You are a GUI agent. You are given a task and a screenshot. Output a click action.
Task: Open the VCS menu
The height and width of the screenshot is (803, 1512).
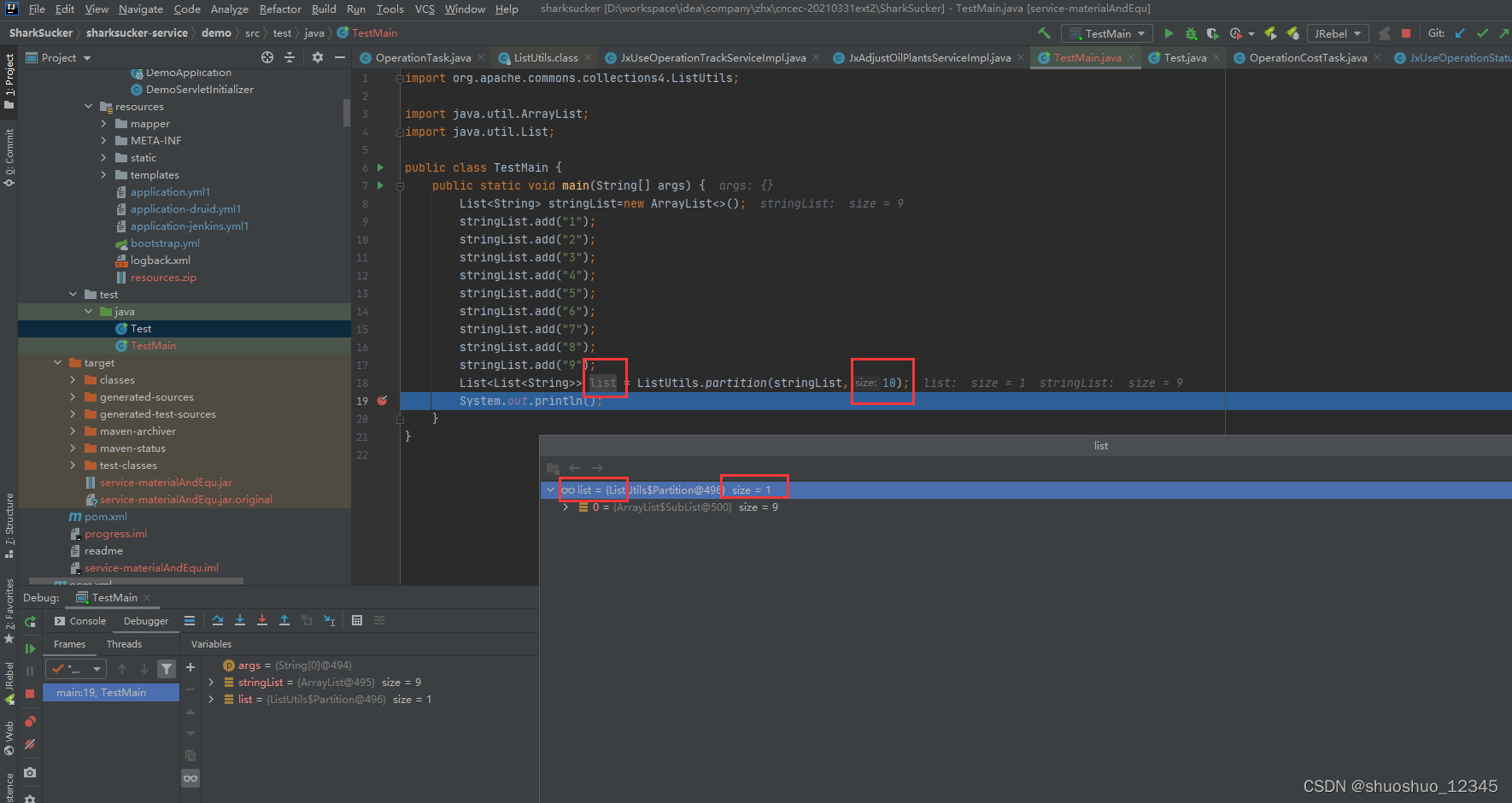[x=425, y=9]
